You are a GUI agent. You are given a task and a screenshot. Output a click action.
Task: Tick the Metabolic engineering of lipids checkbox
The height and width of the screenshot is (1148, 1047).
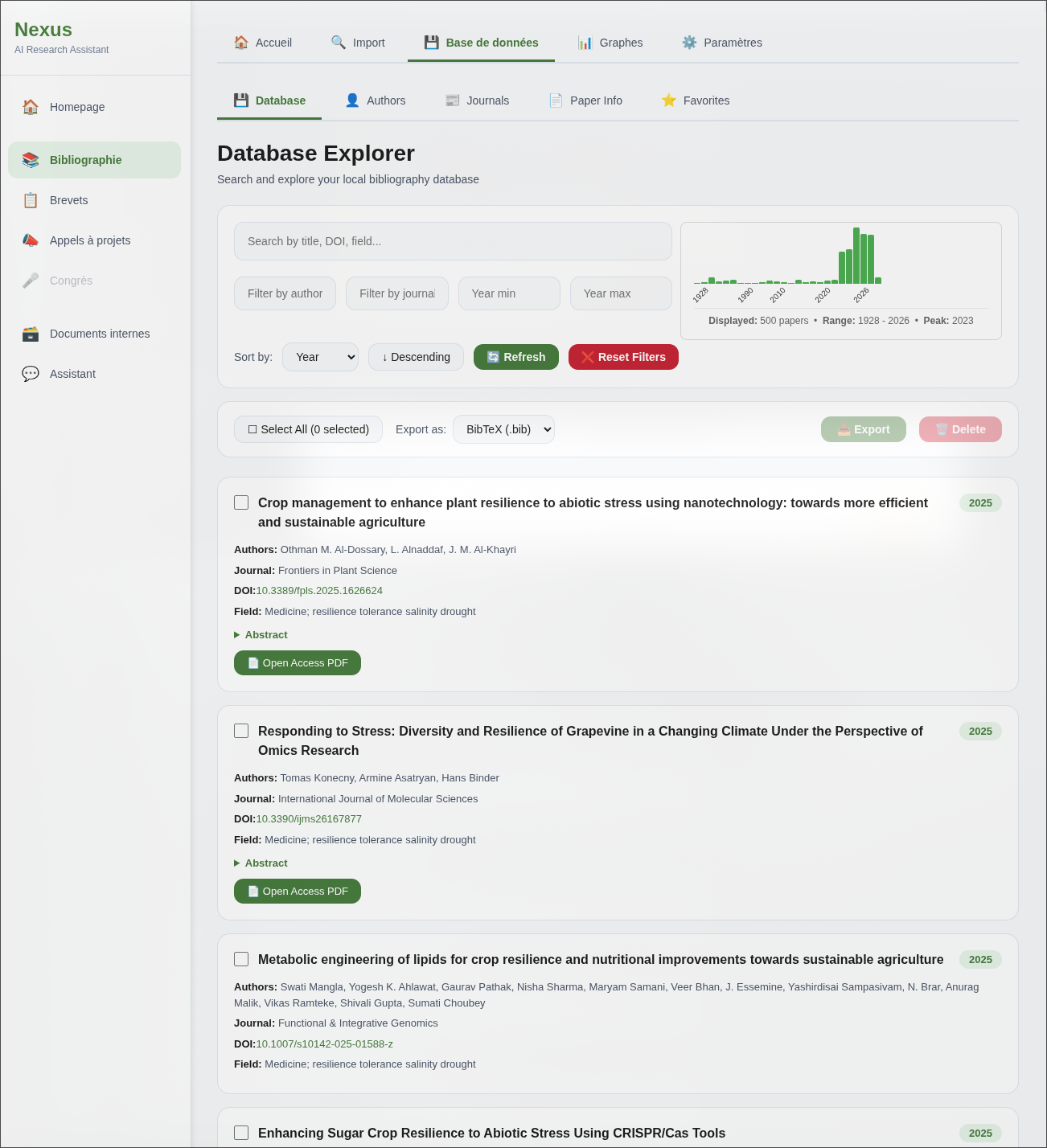tap(241, 959)
